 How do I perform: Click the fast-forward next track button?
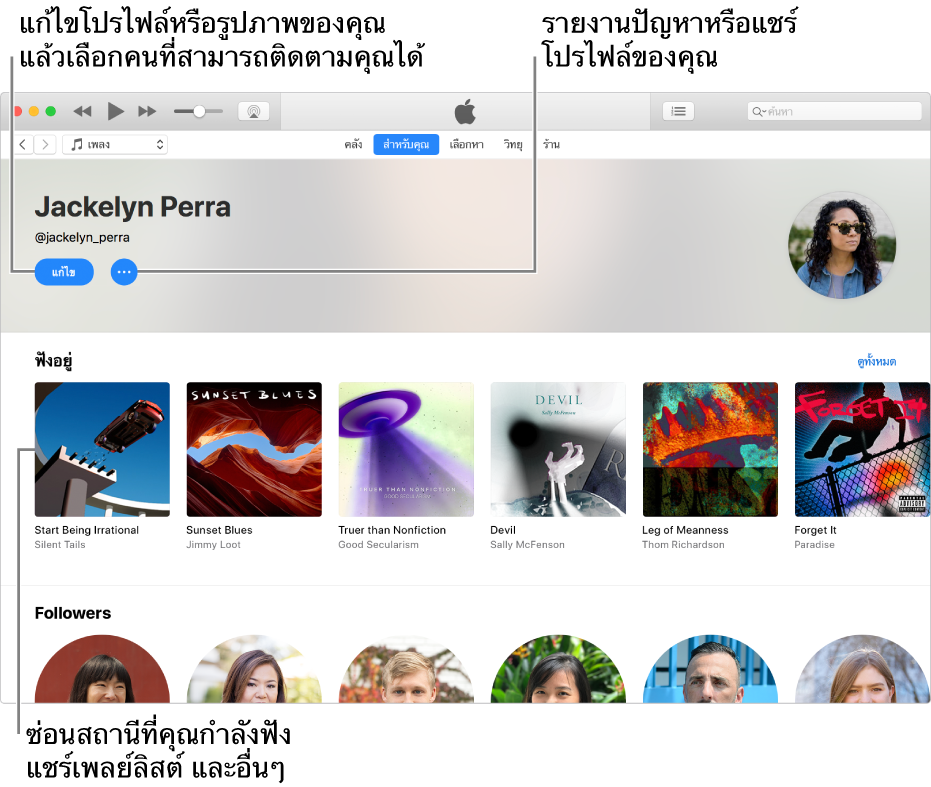[147, 111]
